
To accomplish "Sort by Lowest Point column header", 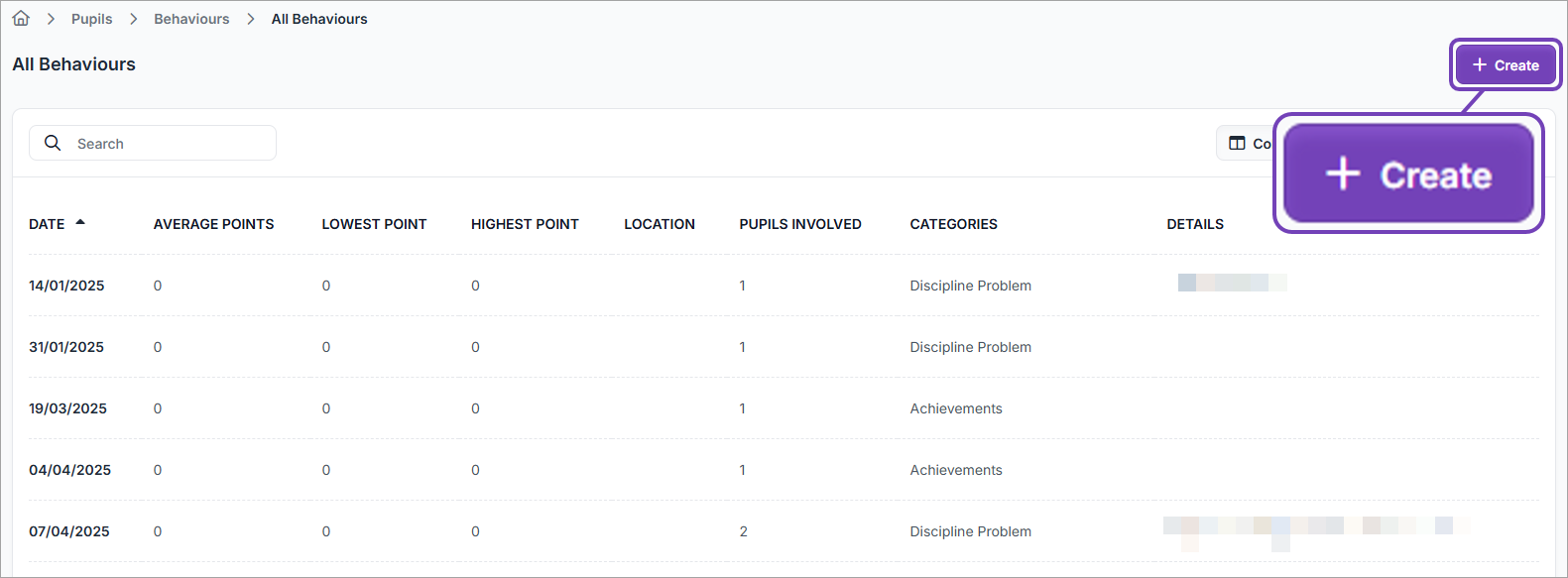I will pos(374,224).
